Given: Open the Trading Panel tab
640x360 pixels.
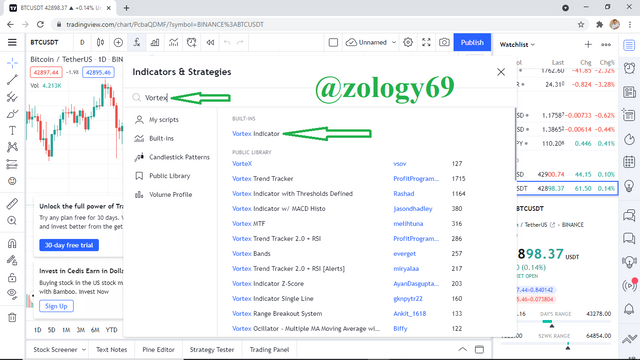Looking at the screenshot, I should click(269, 349).
